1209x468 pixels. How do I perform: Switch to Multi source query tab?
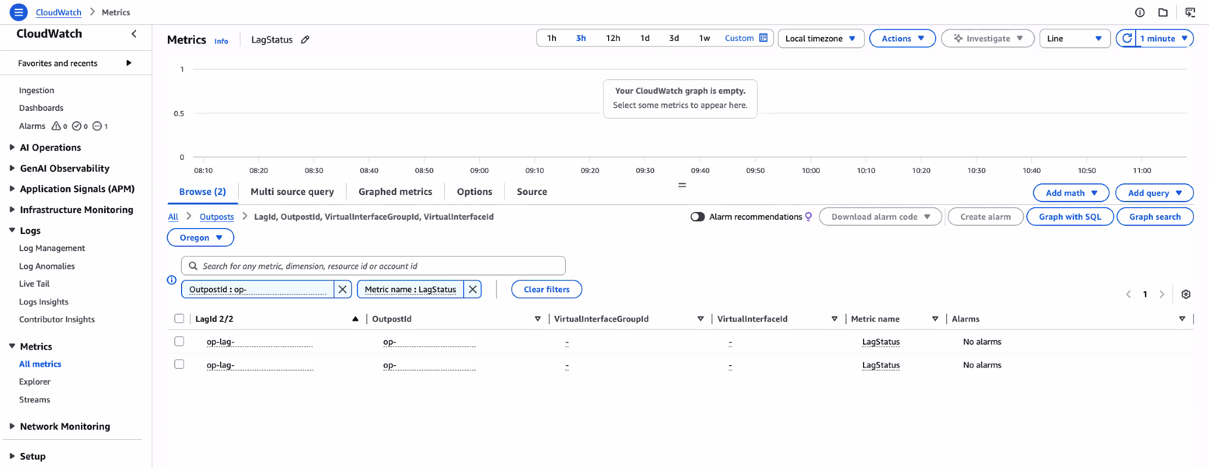(x=292, y=192)
